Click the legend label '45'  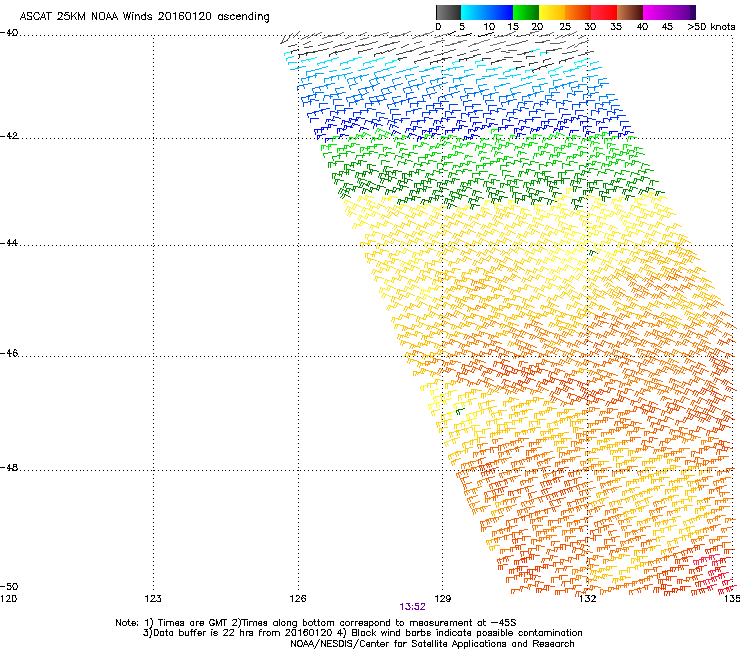tap(667, 27)
